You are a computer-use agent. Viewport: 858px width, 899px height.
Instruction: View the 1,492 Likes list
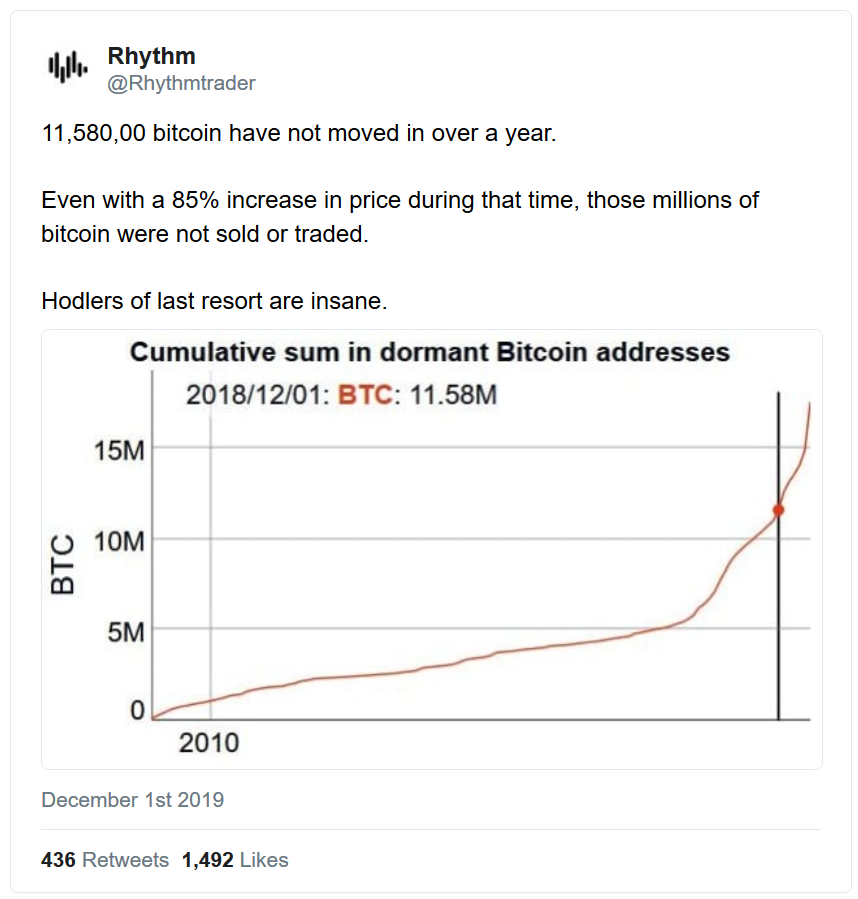point(235,860)
